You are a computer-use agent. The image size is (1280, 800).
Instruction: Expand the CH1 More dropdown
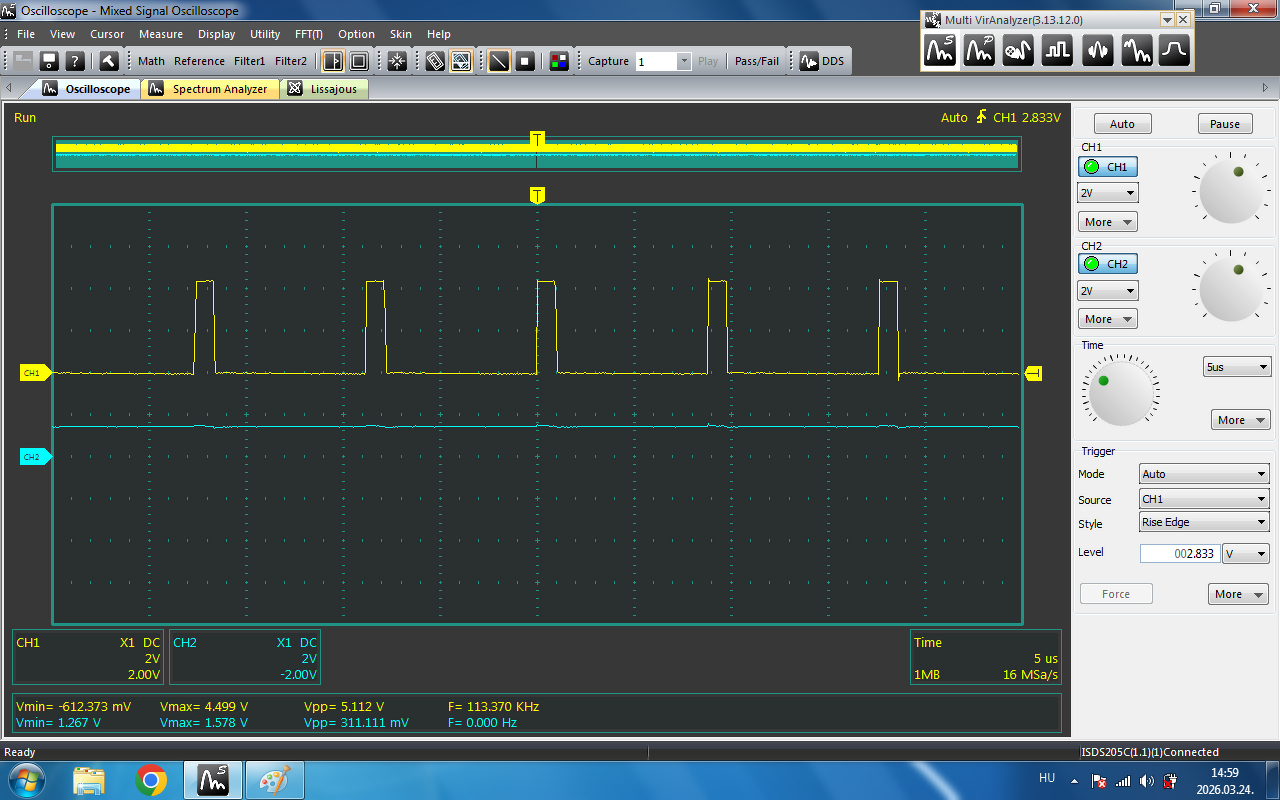click(1108, 222)
